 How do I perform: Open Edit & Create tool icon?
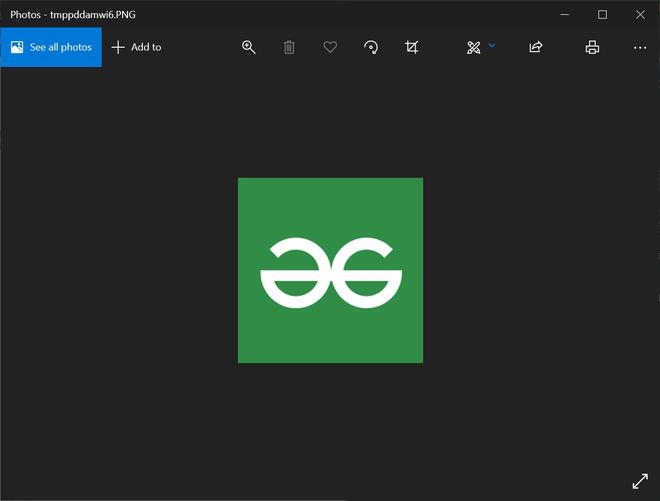pos(474,48)
